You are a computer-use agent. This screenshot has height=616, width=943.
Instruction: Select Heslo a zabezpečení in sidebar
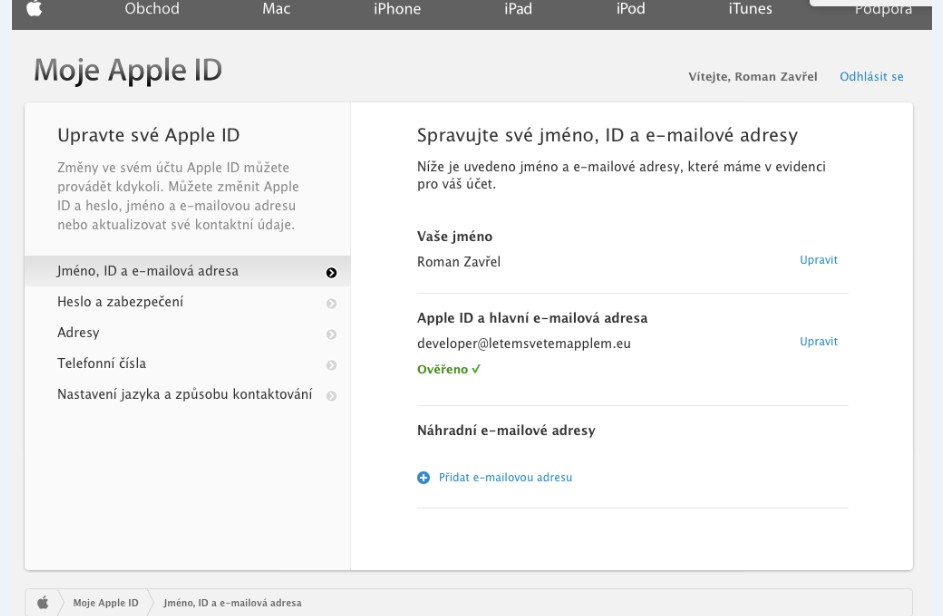[187, 302]
